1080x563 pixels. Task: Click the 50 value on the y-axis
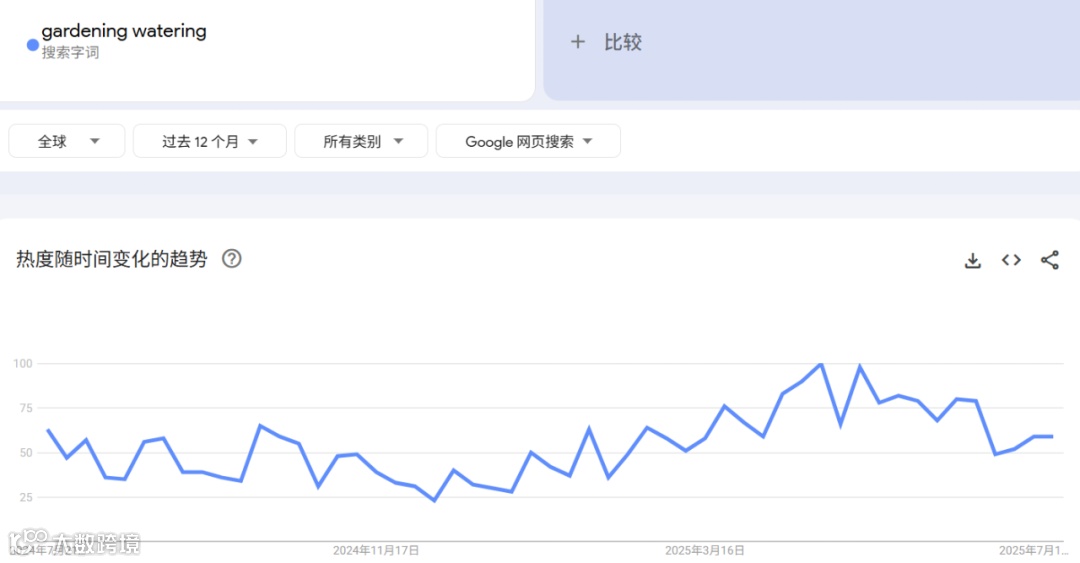click(26, 453)
